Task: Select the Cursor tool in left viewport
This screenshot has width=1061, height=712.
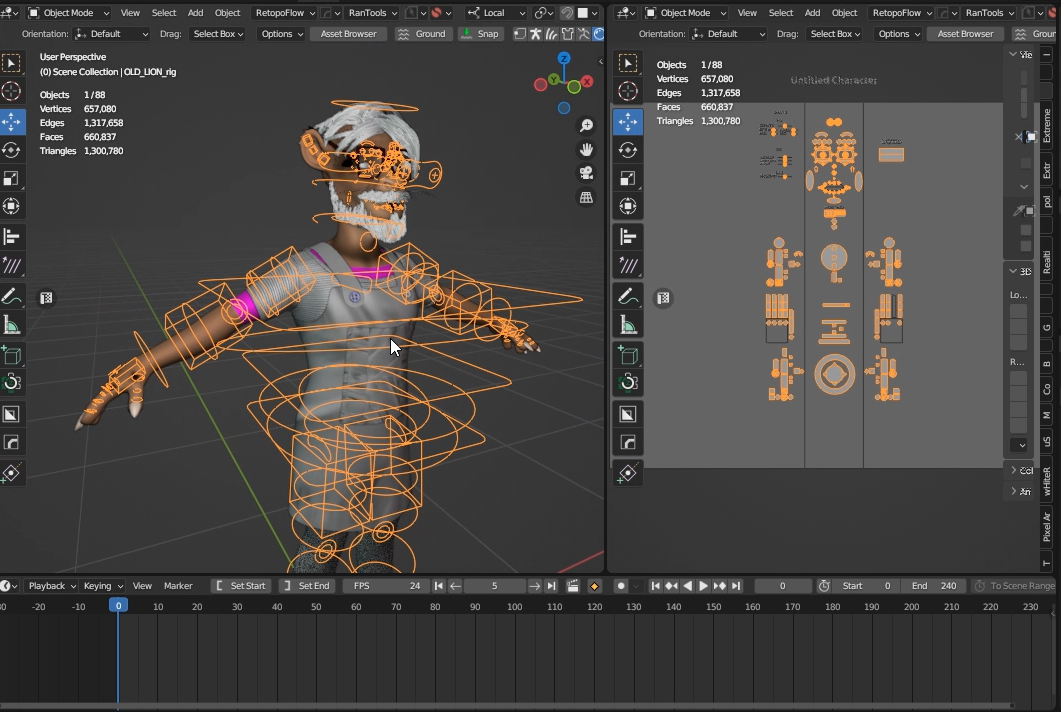Action: tap(11, 92)
